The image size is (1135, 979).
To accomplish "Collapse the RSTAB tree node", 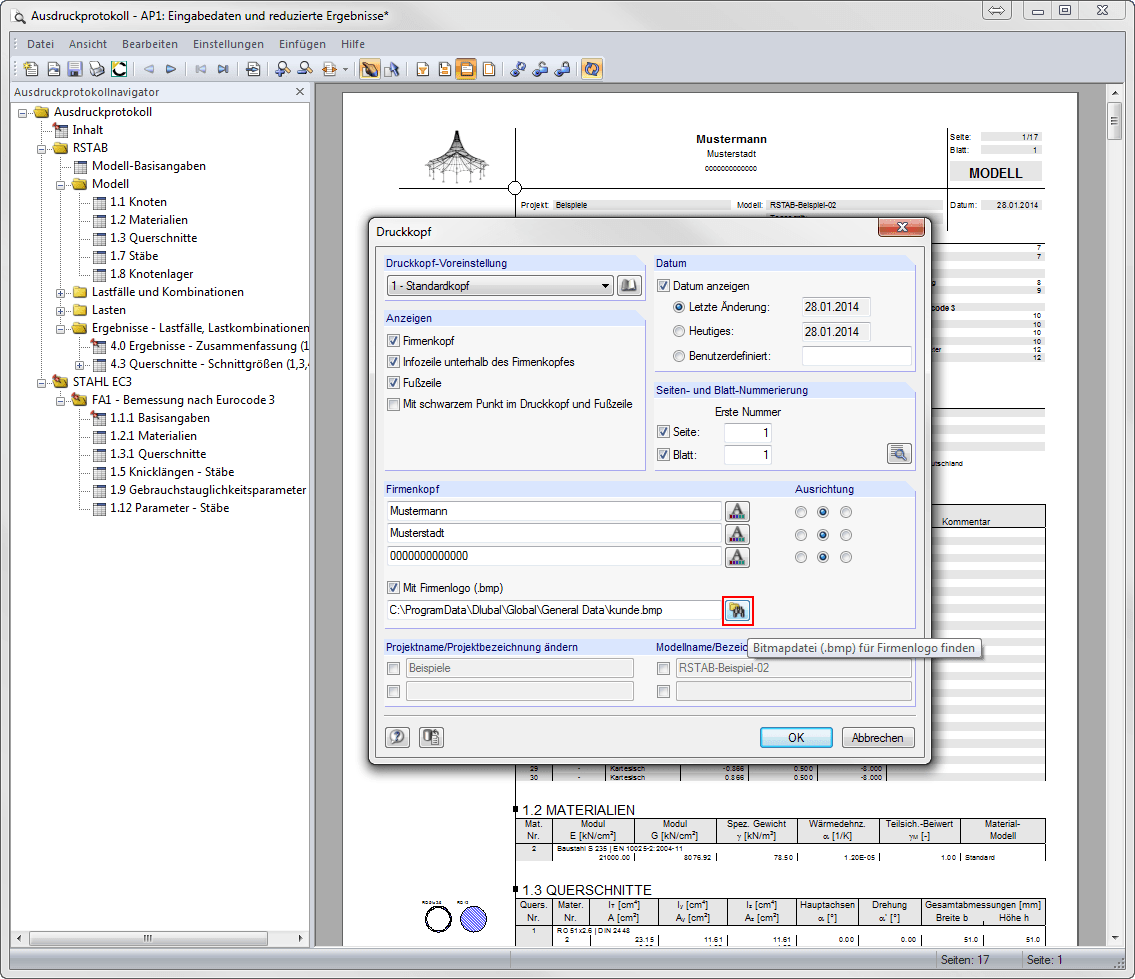I will pos(41,148).
